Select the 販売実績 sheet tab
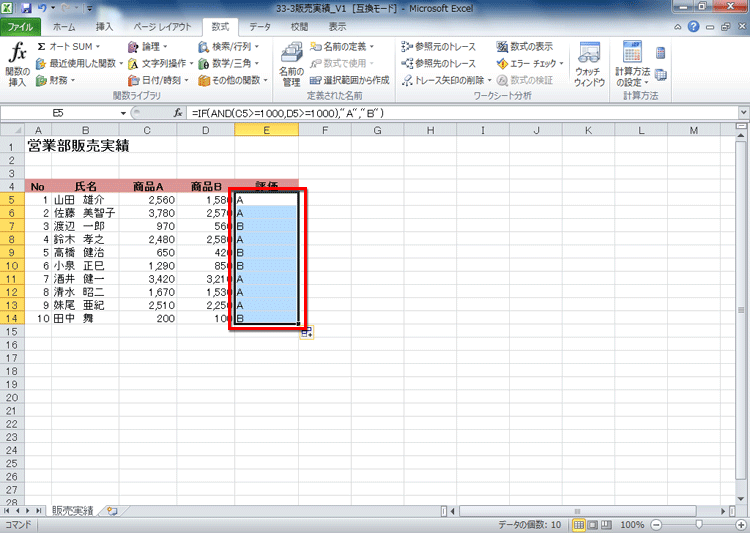The image size is (750, 533). pyautogui.click(x=72, y=511)
